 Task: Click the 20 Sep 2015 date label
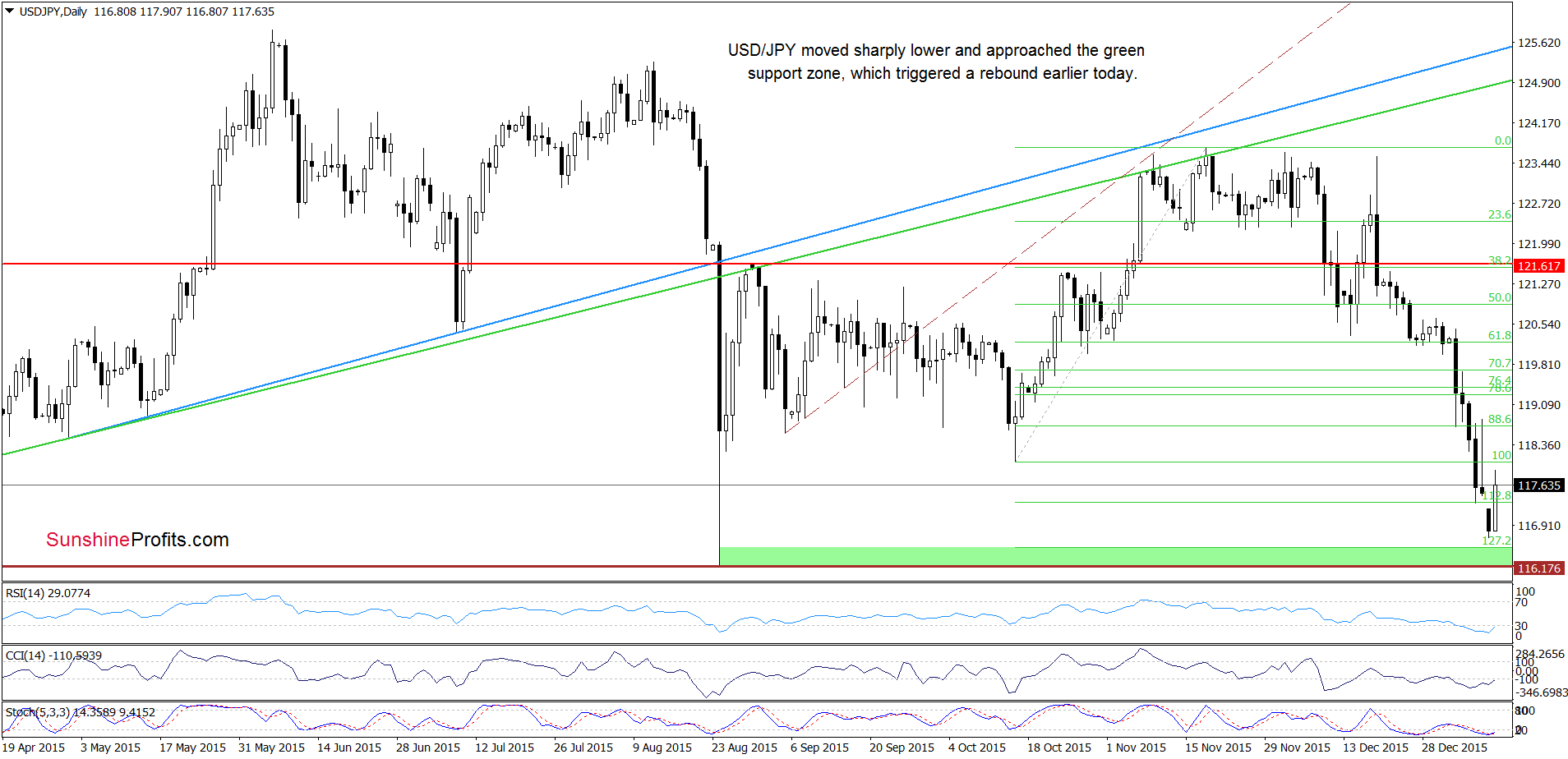point(902,747)
